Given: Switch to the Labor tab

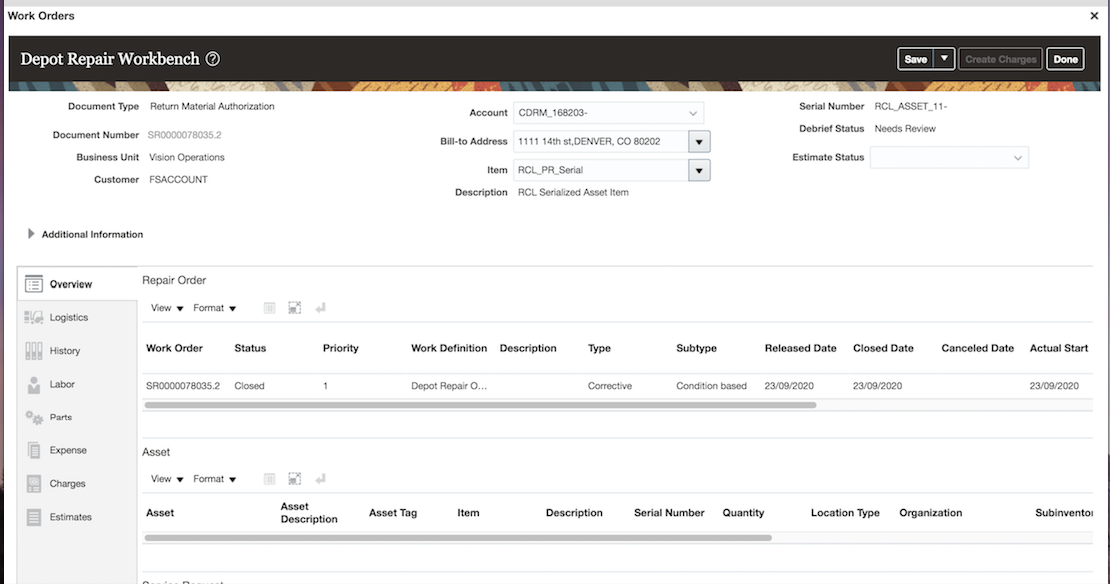Looking at the screenshot, I should [77, 384].
